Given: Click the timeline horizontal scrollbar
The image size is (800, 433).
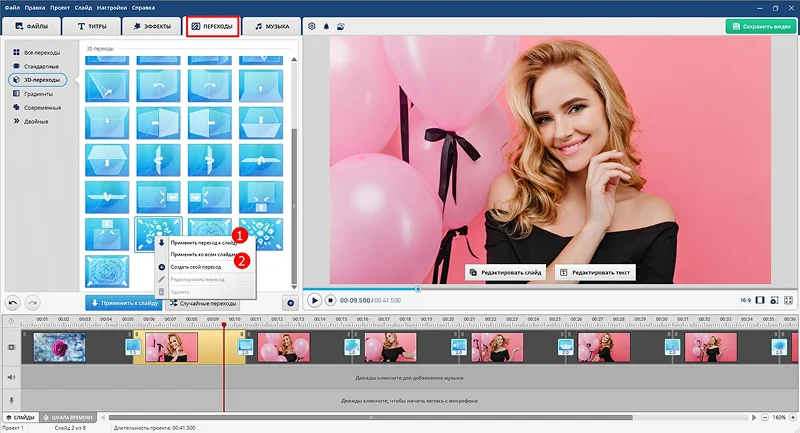Looking at the screenshot, I should point(371,417).
